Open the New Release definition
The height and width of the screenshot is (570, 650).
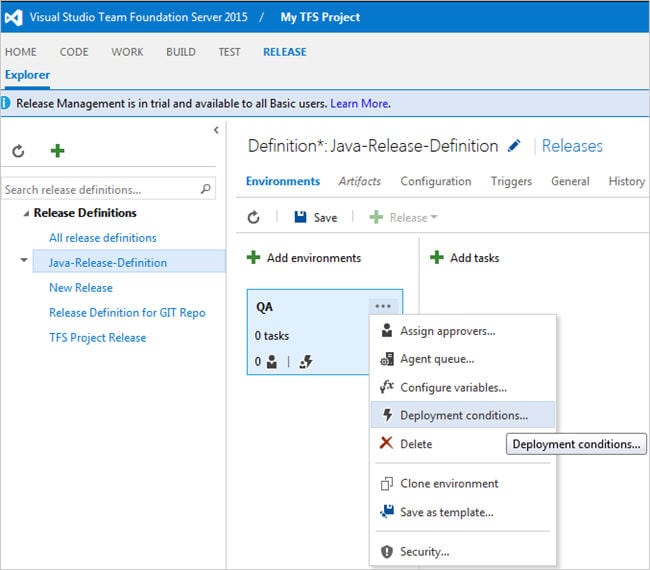click(x=81, y=287)
